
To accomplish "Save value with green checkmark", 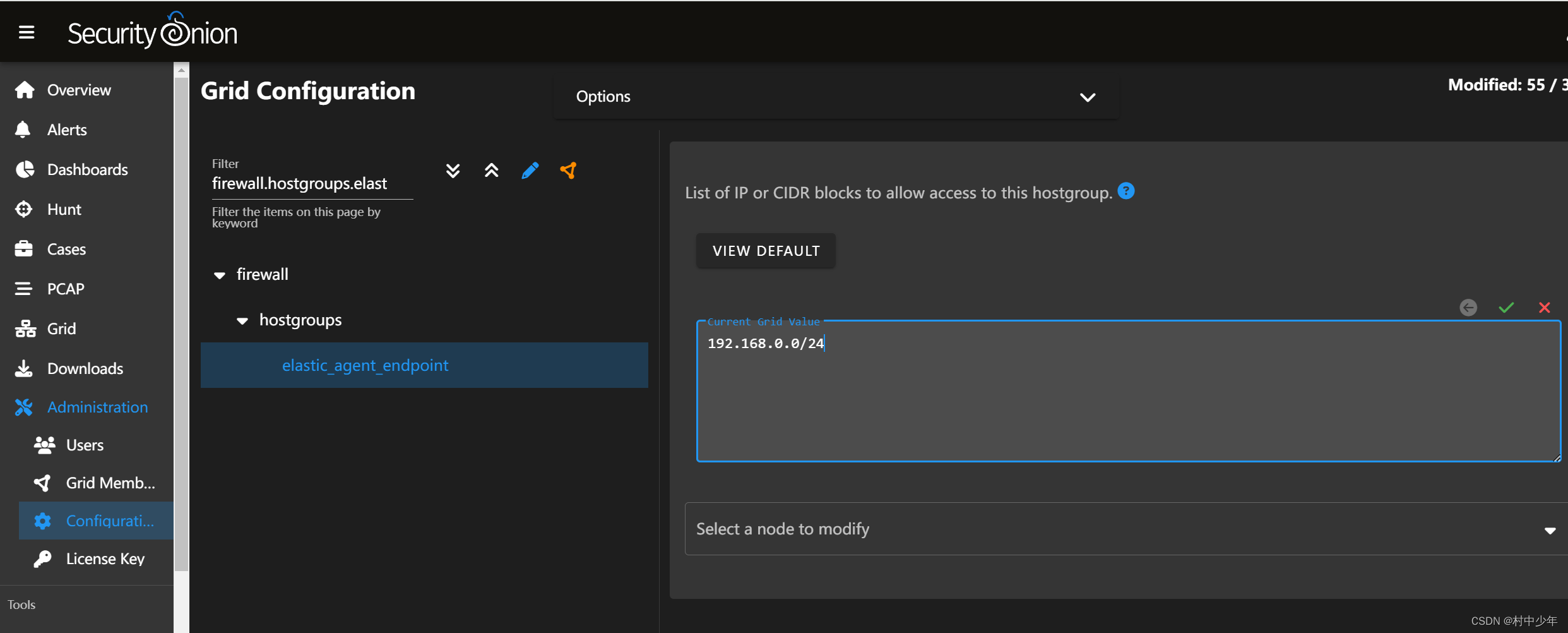I will click(1507, 308).
